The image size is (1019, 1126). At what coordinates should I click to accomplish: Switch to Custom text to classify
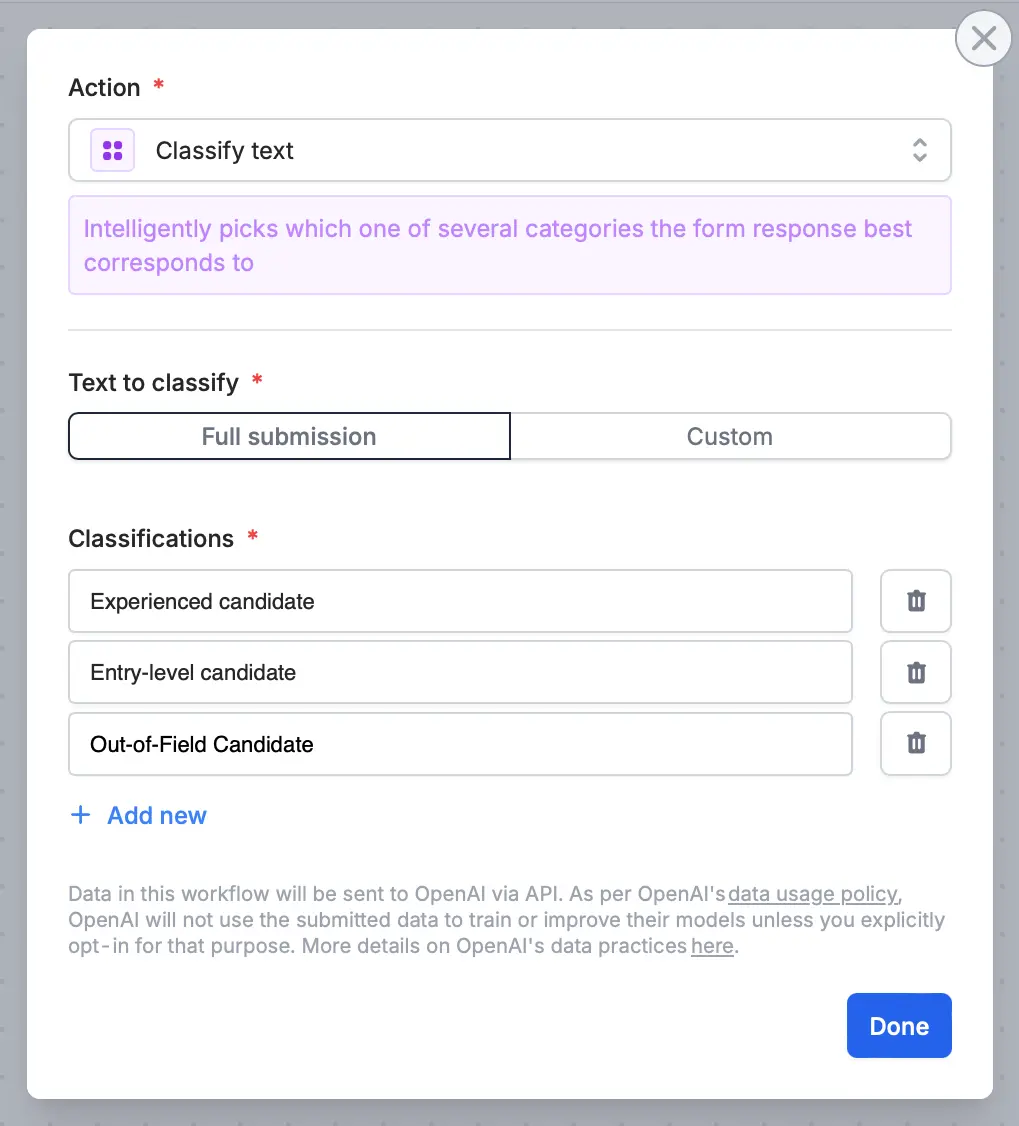[x=729, y=436]
